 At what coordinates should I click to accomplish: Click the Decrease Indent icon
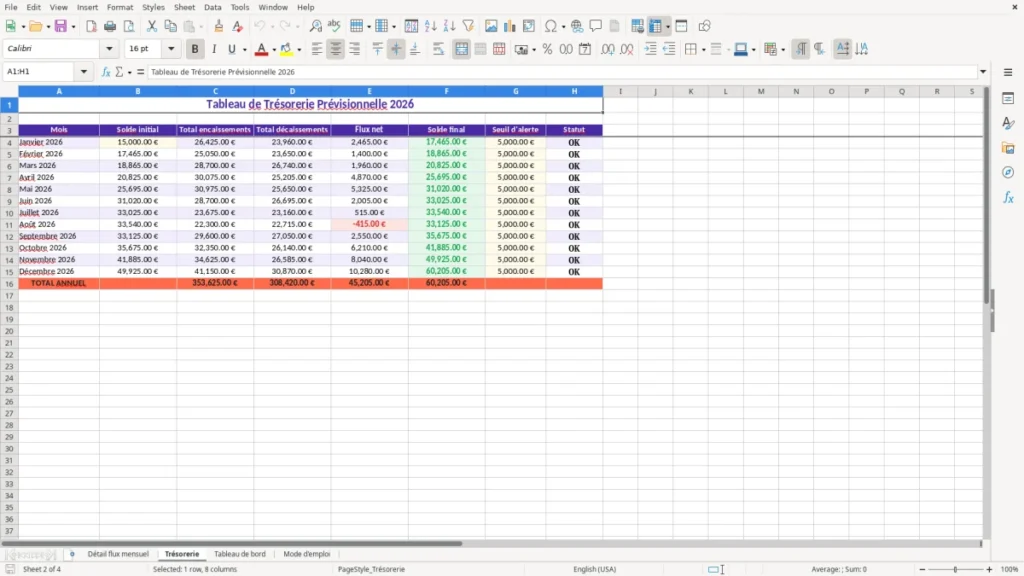click(x=669, y=49)
